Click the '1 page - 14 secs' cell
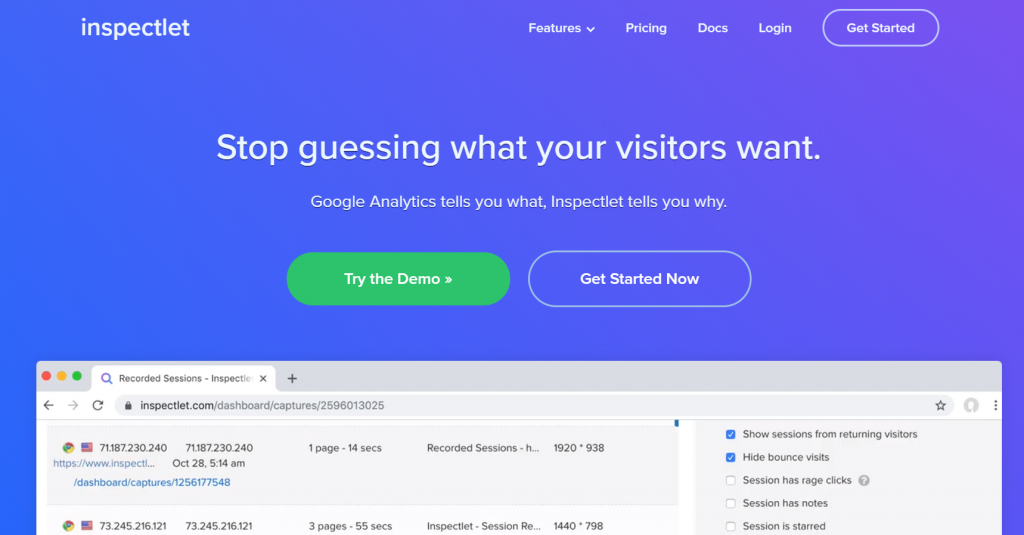This screenshot has height=535, width=1024. [345, 448]
